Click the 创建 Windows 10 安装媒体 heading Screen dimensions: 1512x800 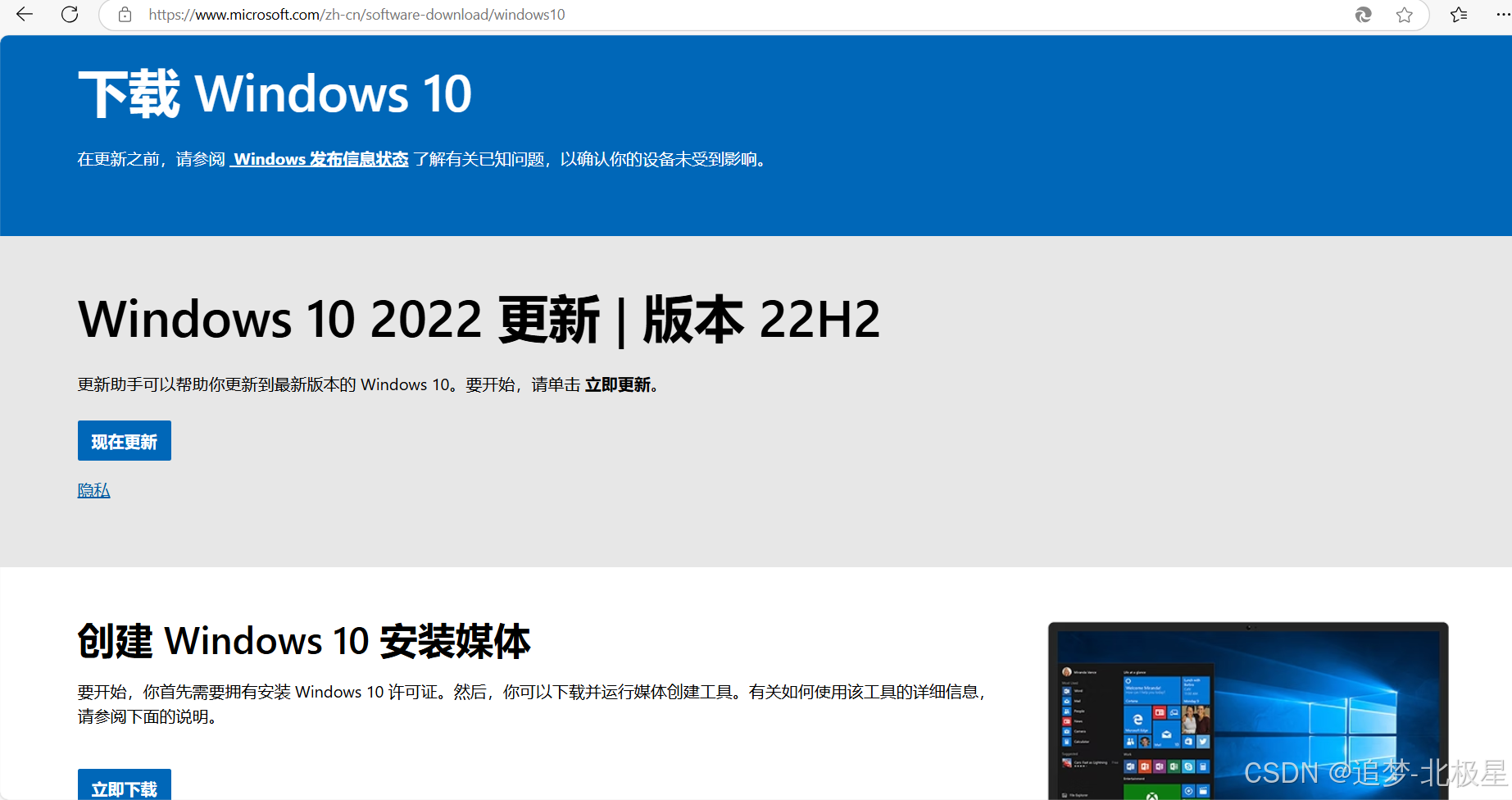(304, 641)
